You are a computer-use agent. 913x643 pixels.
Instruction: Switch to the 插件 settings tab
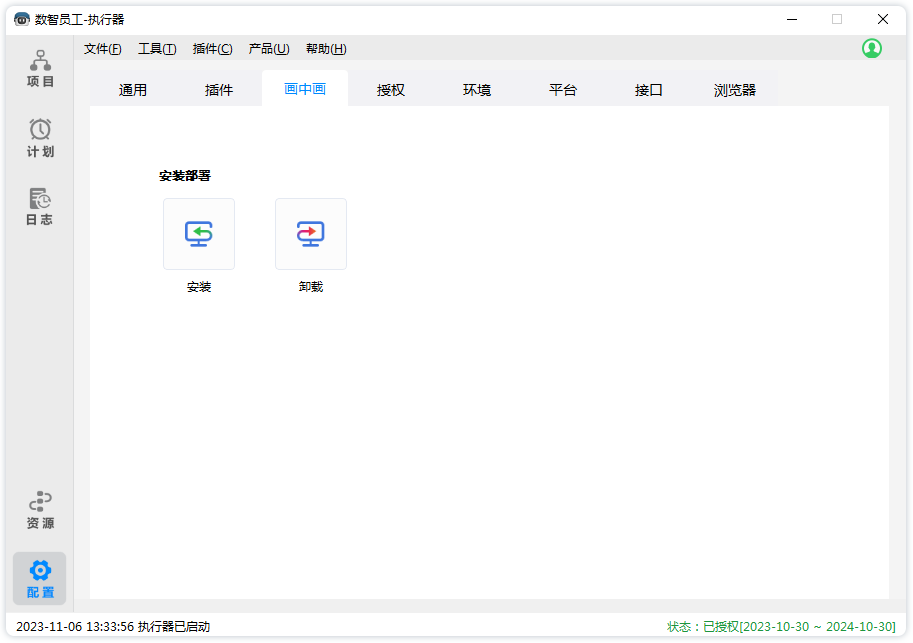[219, 90]
